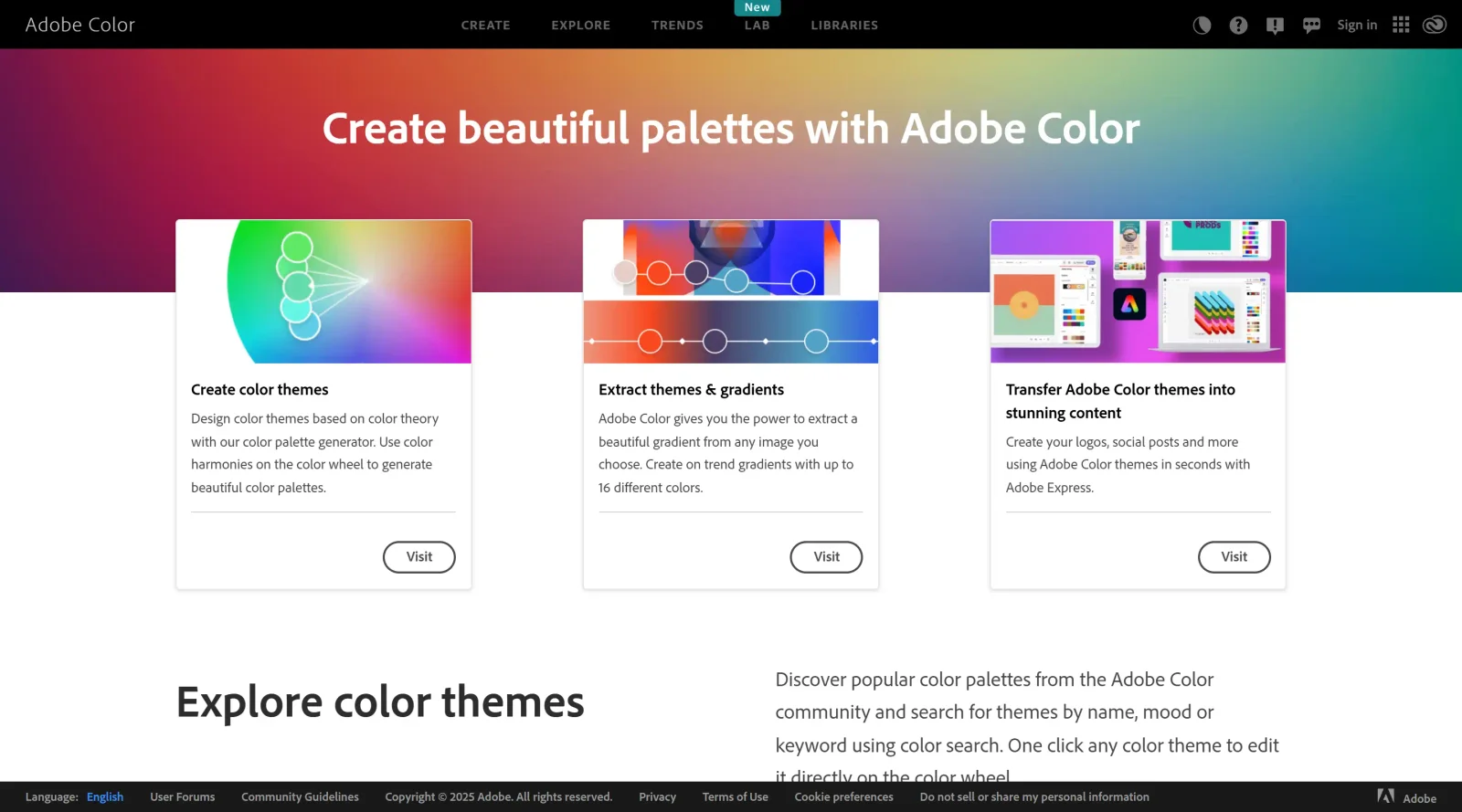Open the Adobe apps grid icon

click(1401, 25)
